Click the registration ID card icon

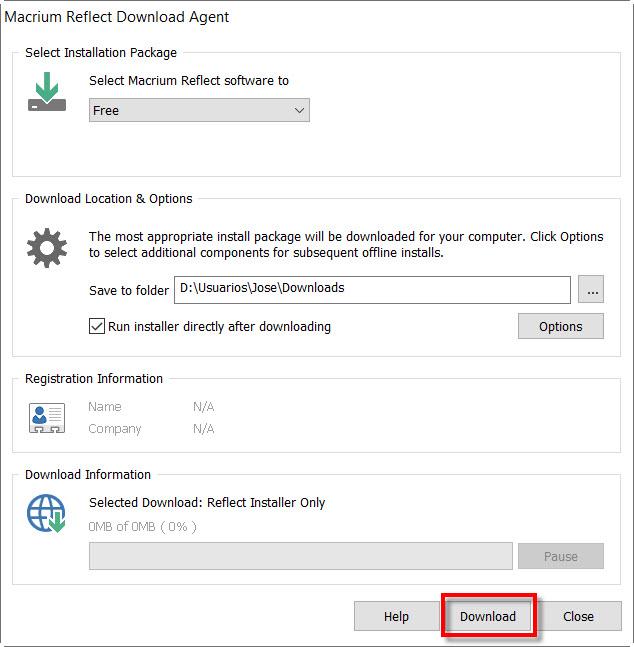tap(47, 418)
